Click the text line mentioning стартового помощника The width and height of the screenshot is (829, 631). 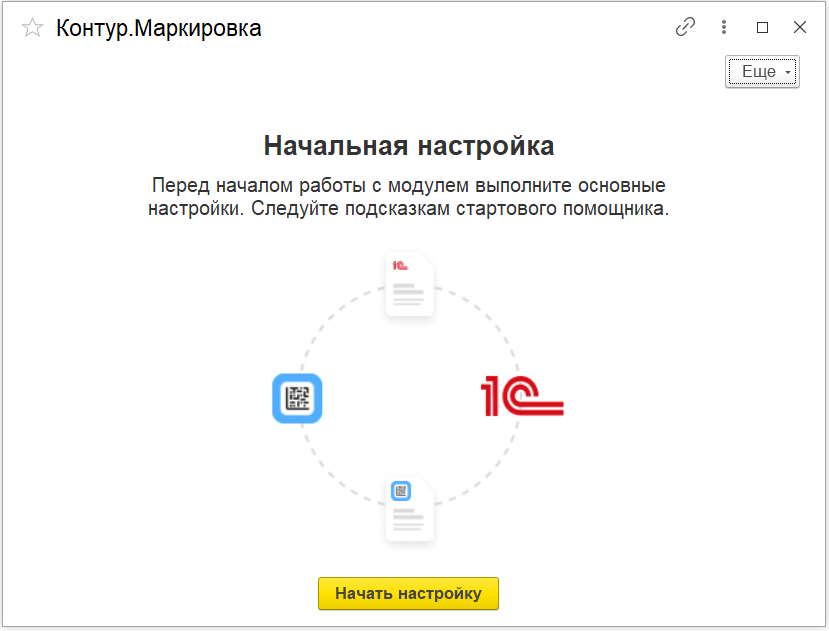tap(408, 209)
